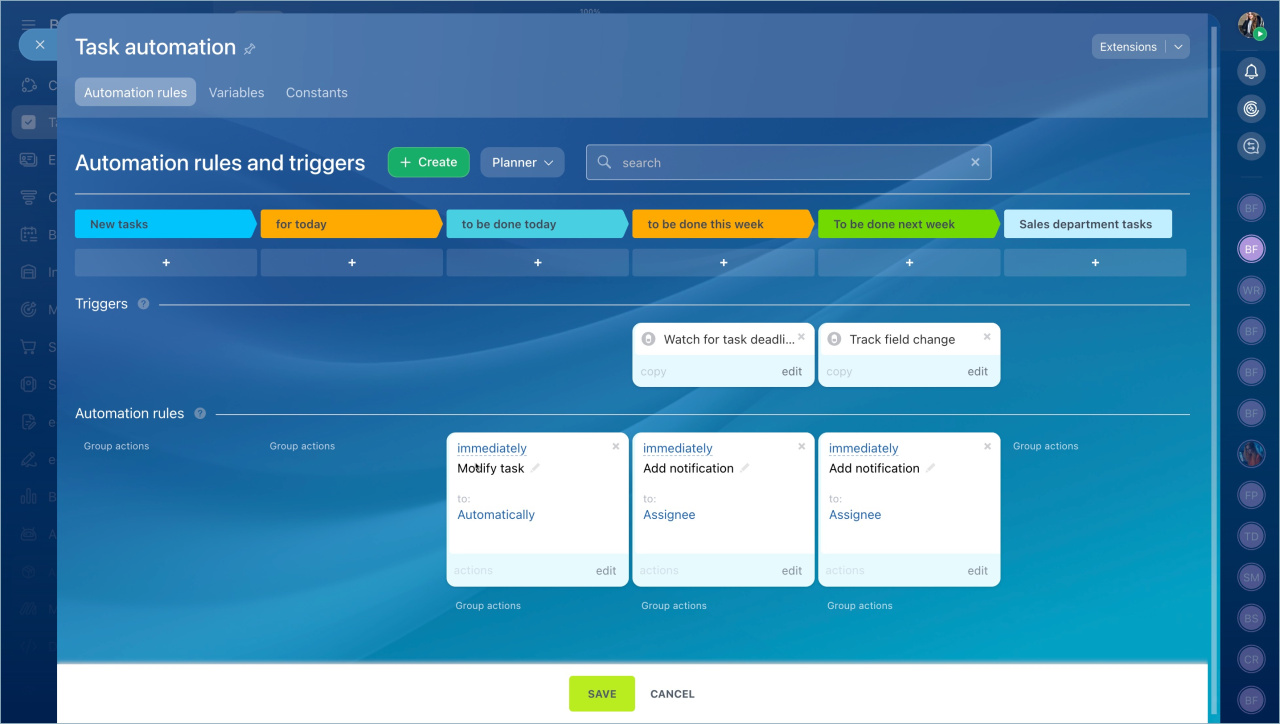Image resolution: width=1280 pixels, height=724 pixels.
Task: Click the help icon beside Automation rules
Action: point(200,414)
